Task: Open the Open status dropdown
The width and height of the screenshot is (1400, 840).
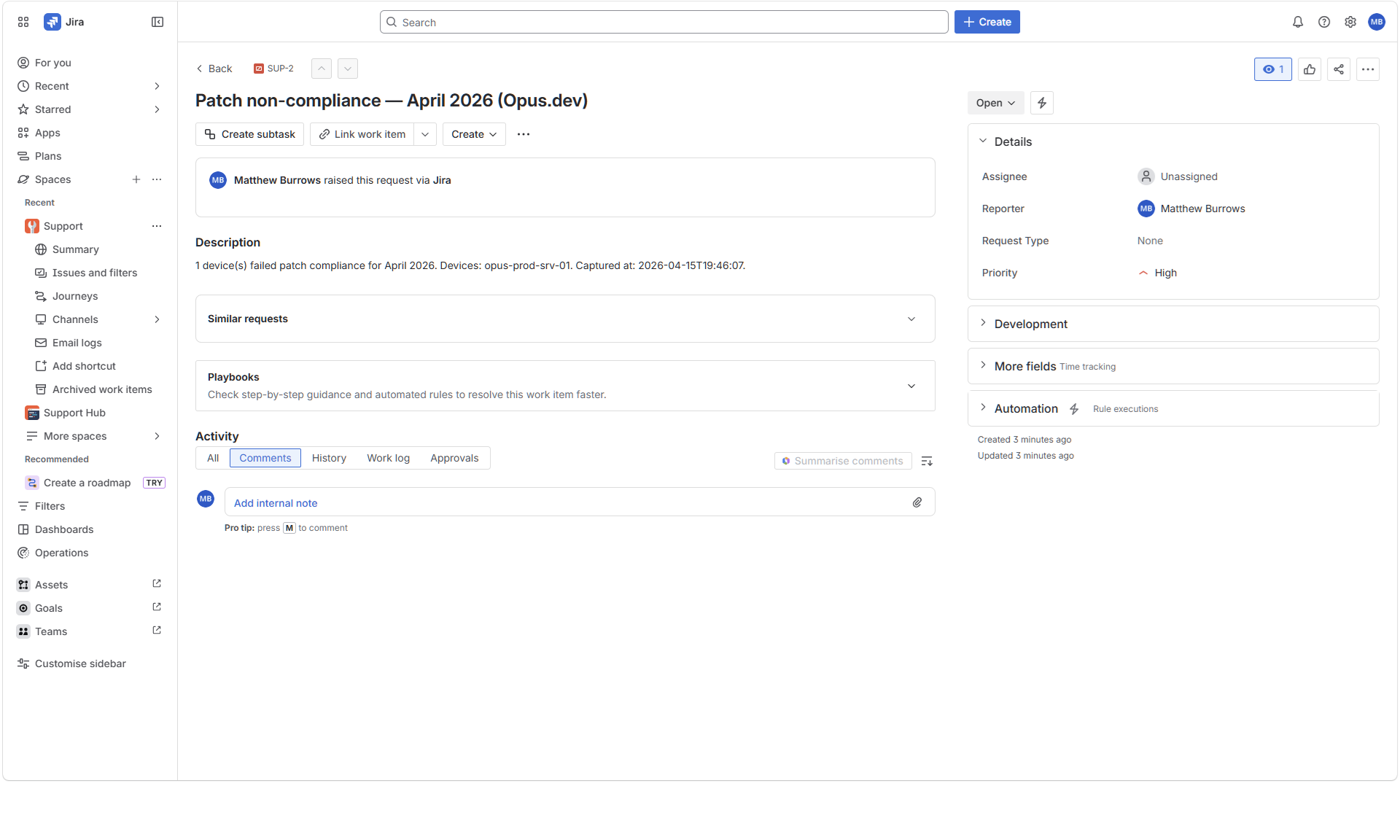Action: click(995, 103)
